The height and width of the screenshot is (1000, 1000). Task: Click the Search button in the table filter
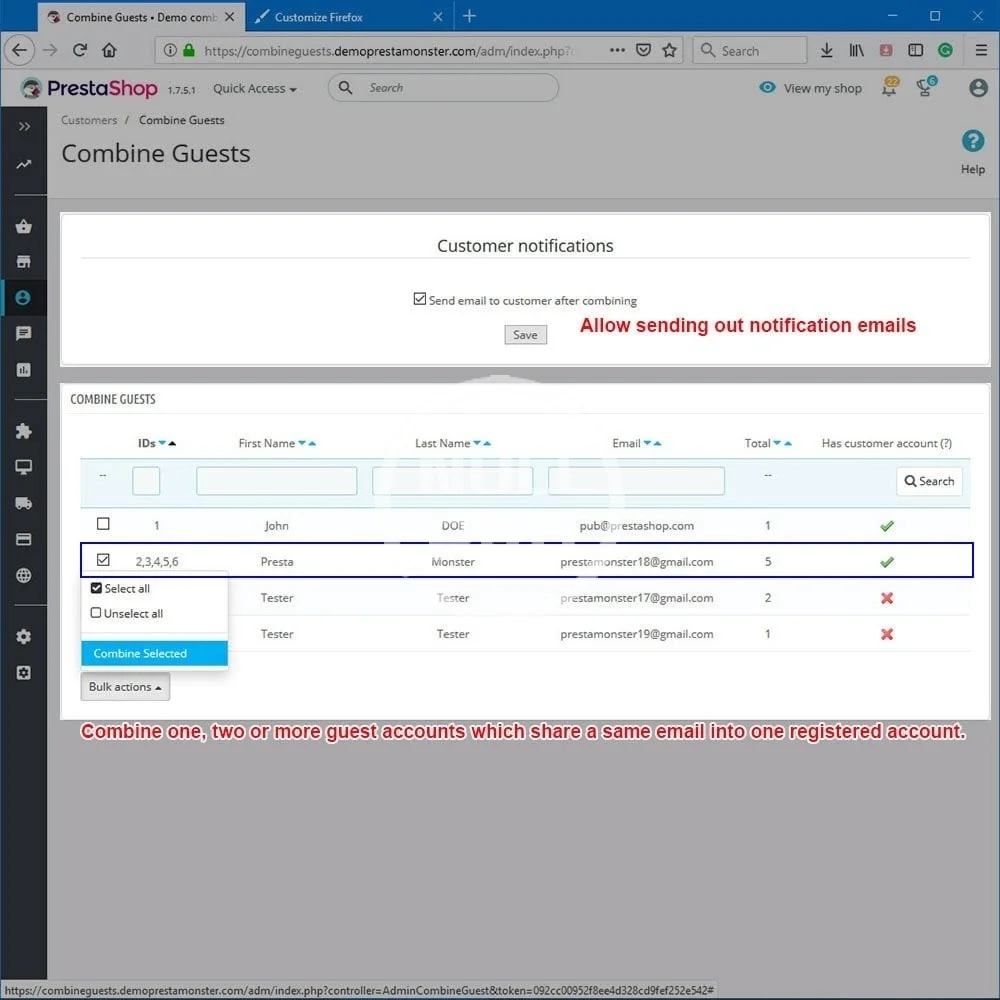point(929,481)
